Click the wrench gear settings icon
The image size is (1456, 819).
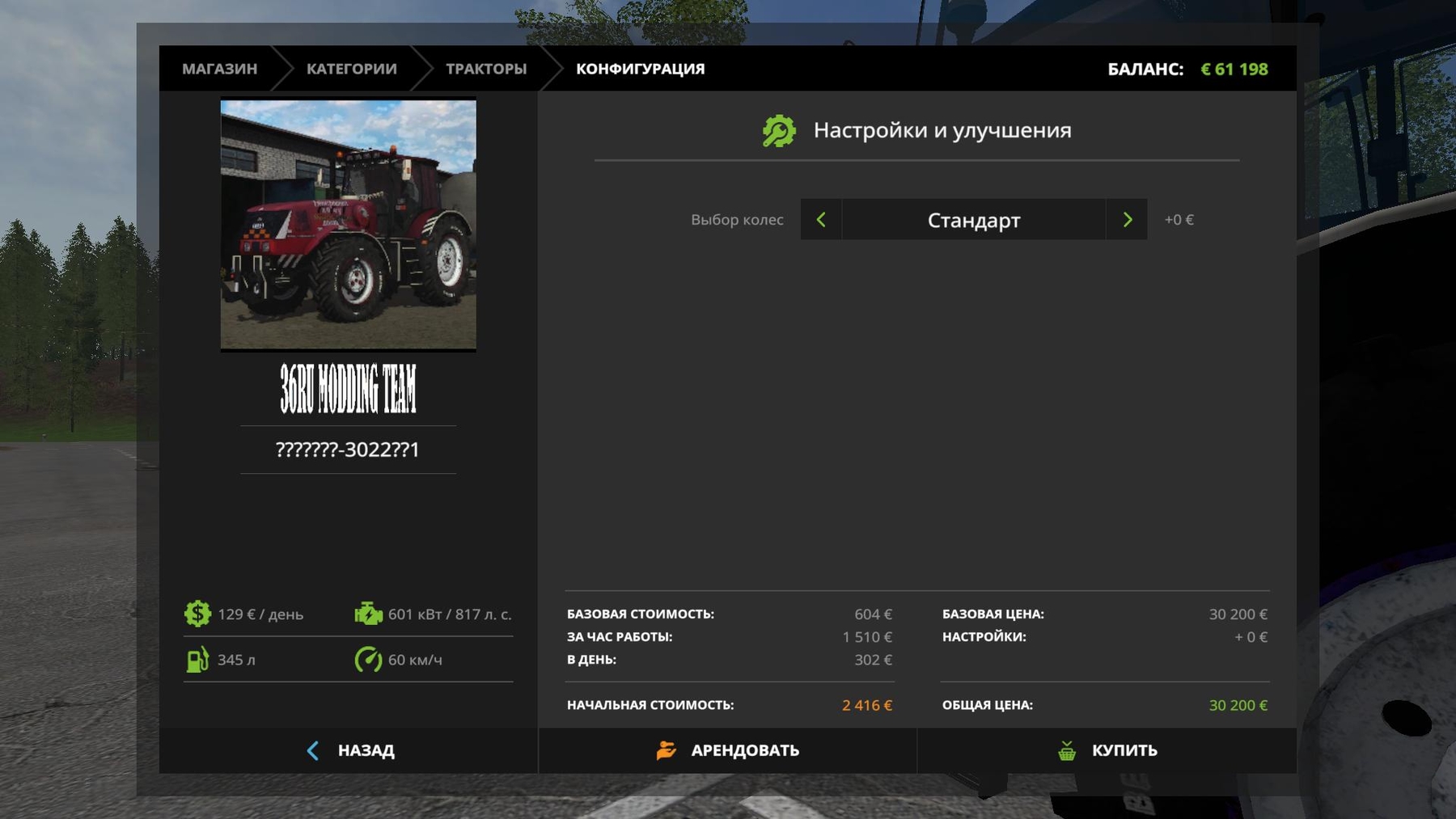[x=779, y=131]
